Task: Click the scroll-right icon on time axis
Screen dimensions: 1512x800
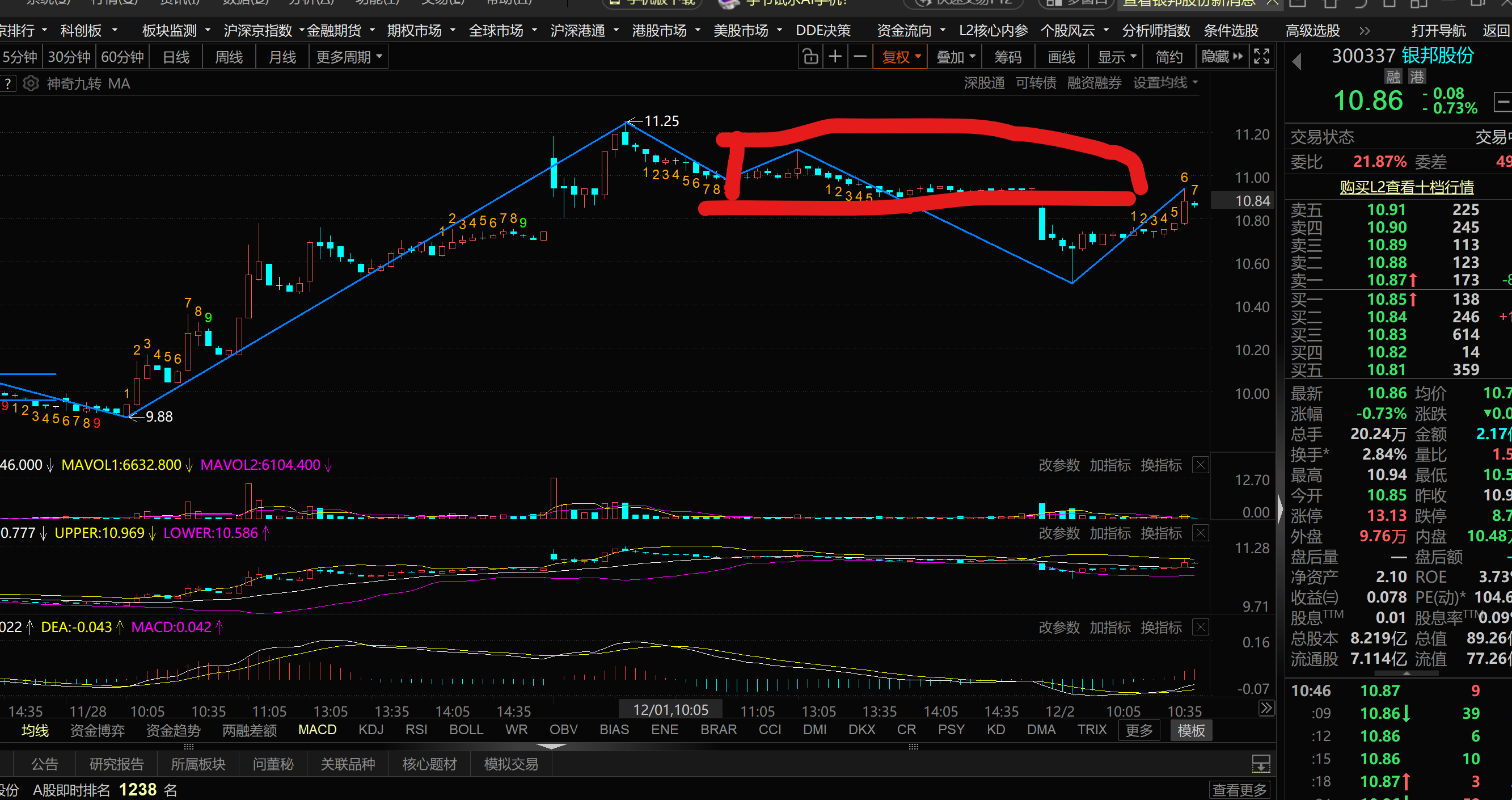Action: [1266, 709]
